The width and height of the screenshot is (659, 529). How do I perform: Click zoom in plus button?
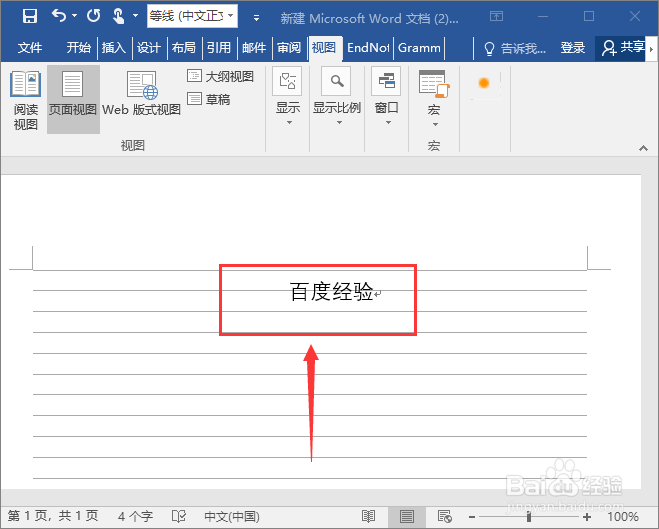click(x=587, y=517)
